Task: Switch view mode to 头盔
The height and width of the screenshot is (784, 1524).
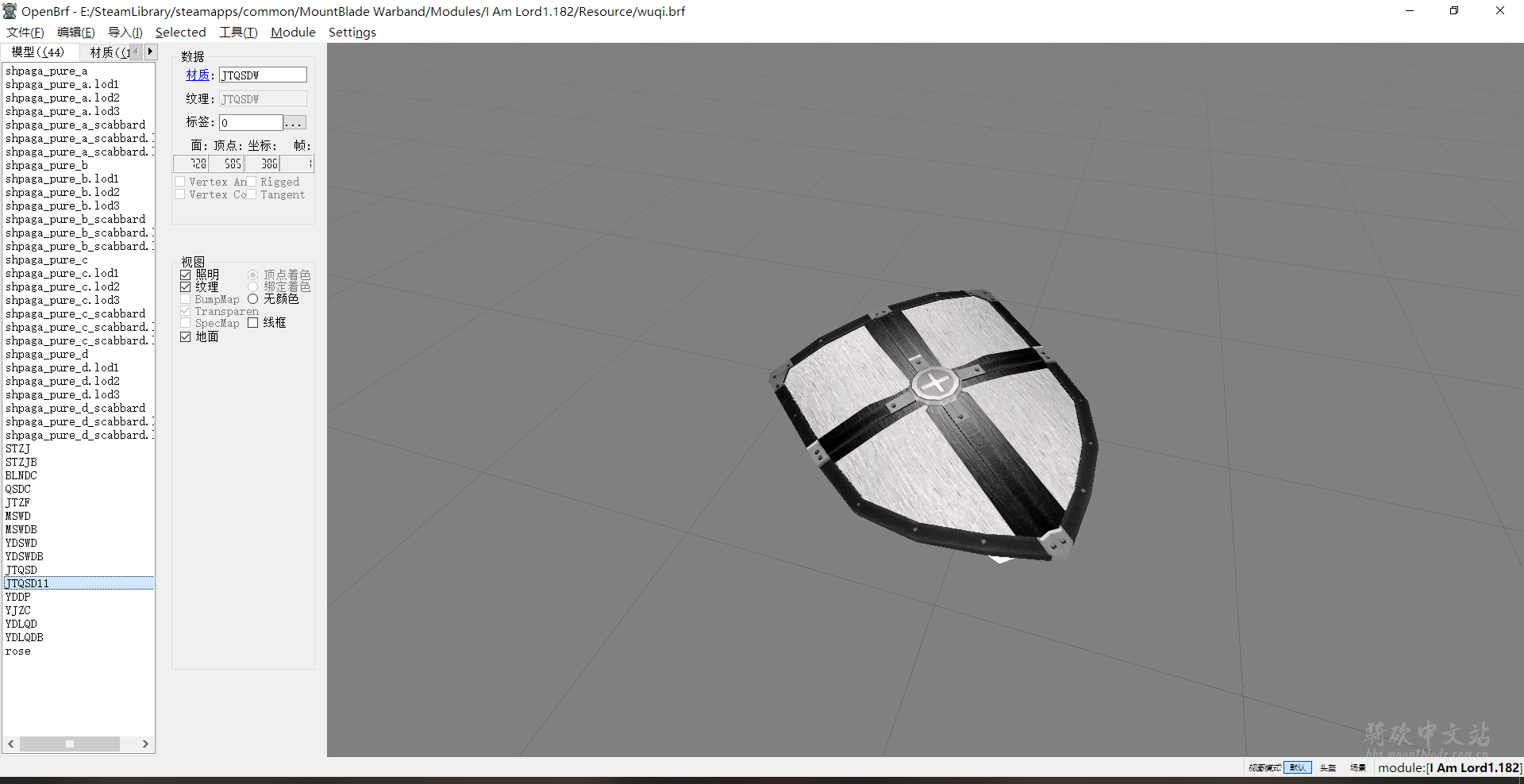Action: pos(1328,767)
